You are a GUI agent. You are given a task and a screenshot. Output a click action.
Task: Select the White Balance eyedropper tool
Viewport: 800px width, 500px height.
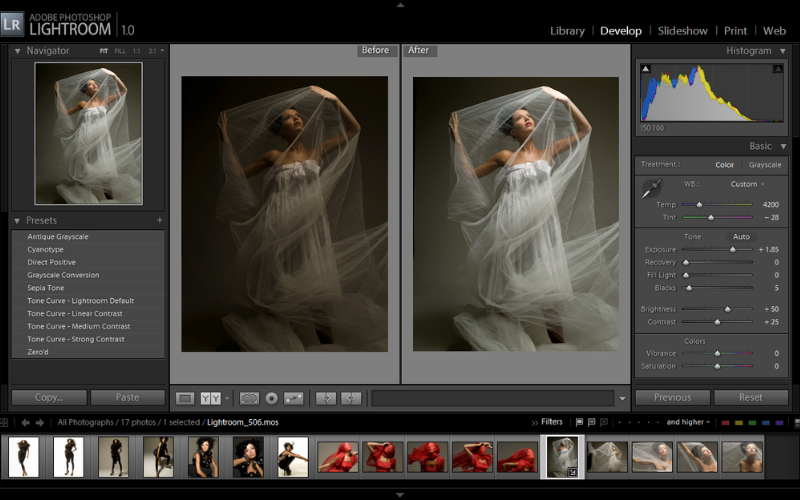click(x=652, y=187)
